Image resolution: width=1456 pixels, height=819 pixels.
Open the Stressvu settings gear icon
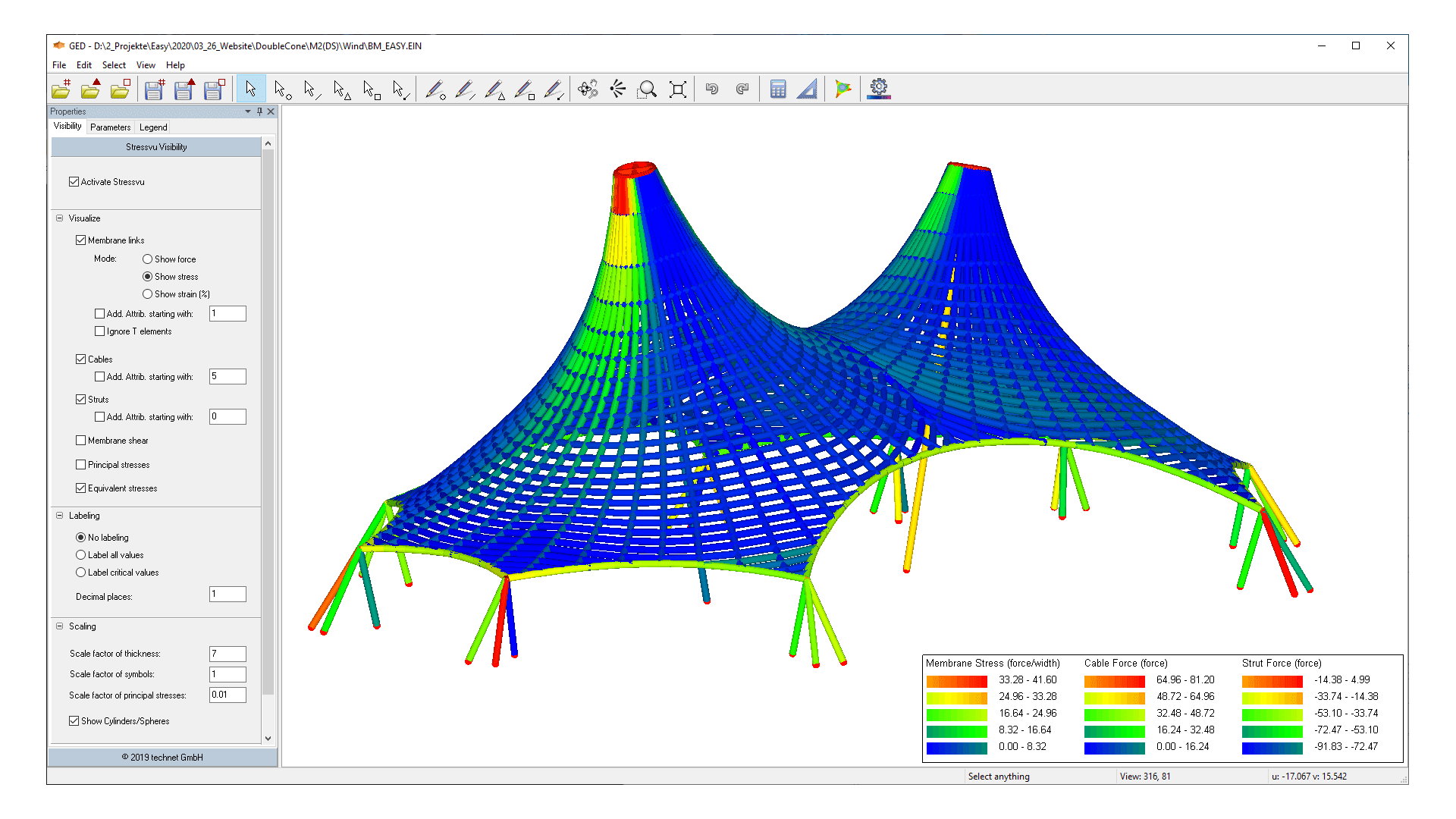pyautogui.click(x=879, y=89)
